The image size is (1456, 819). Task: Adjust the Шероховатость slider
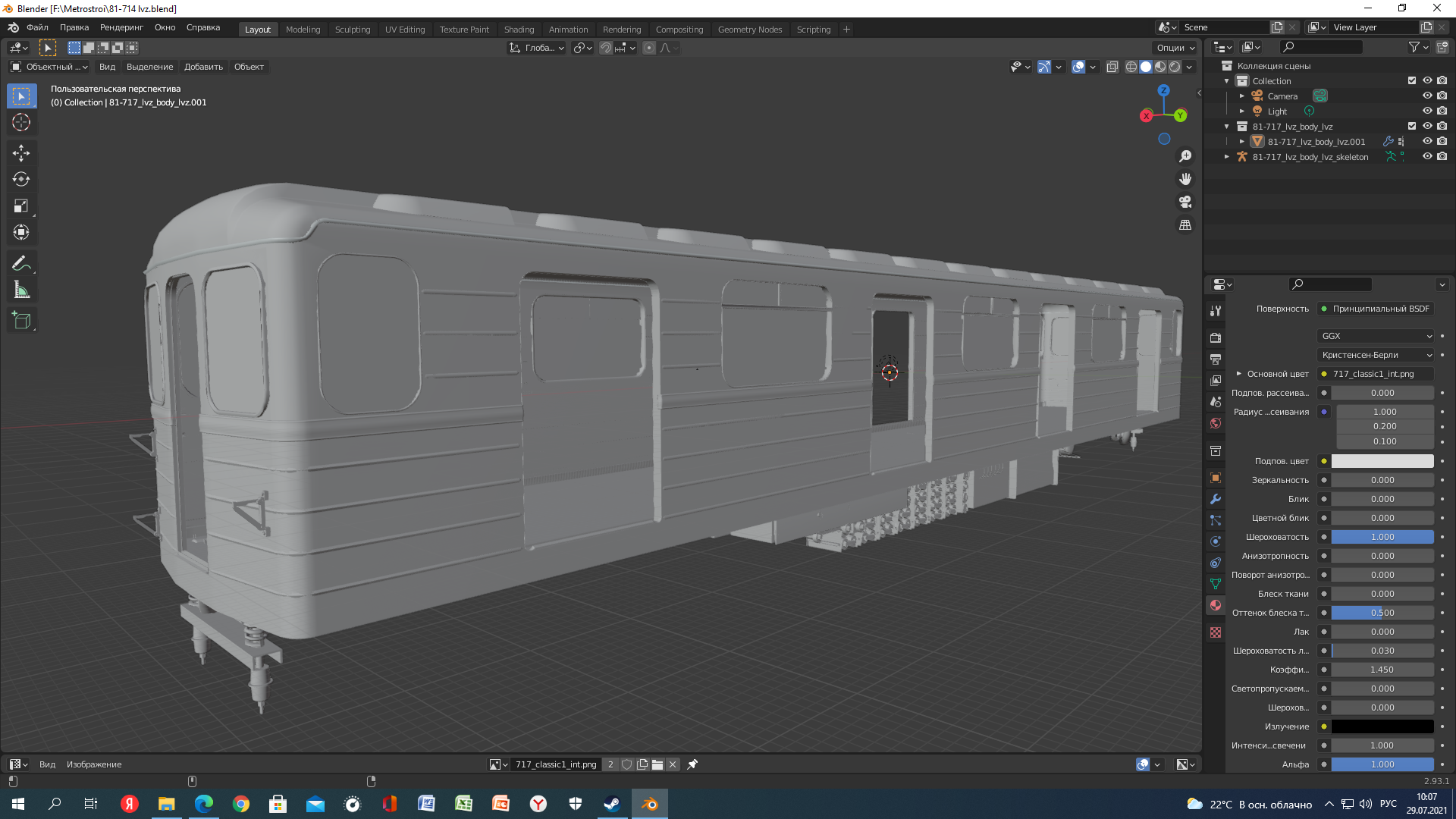[1382, 537]
